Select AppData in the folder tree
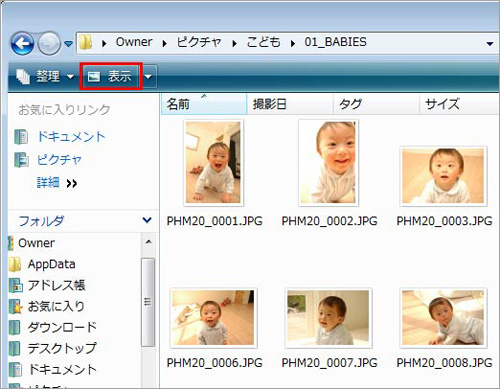 click(52, 264)
